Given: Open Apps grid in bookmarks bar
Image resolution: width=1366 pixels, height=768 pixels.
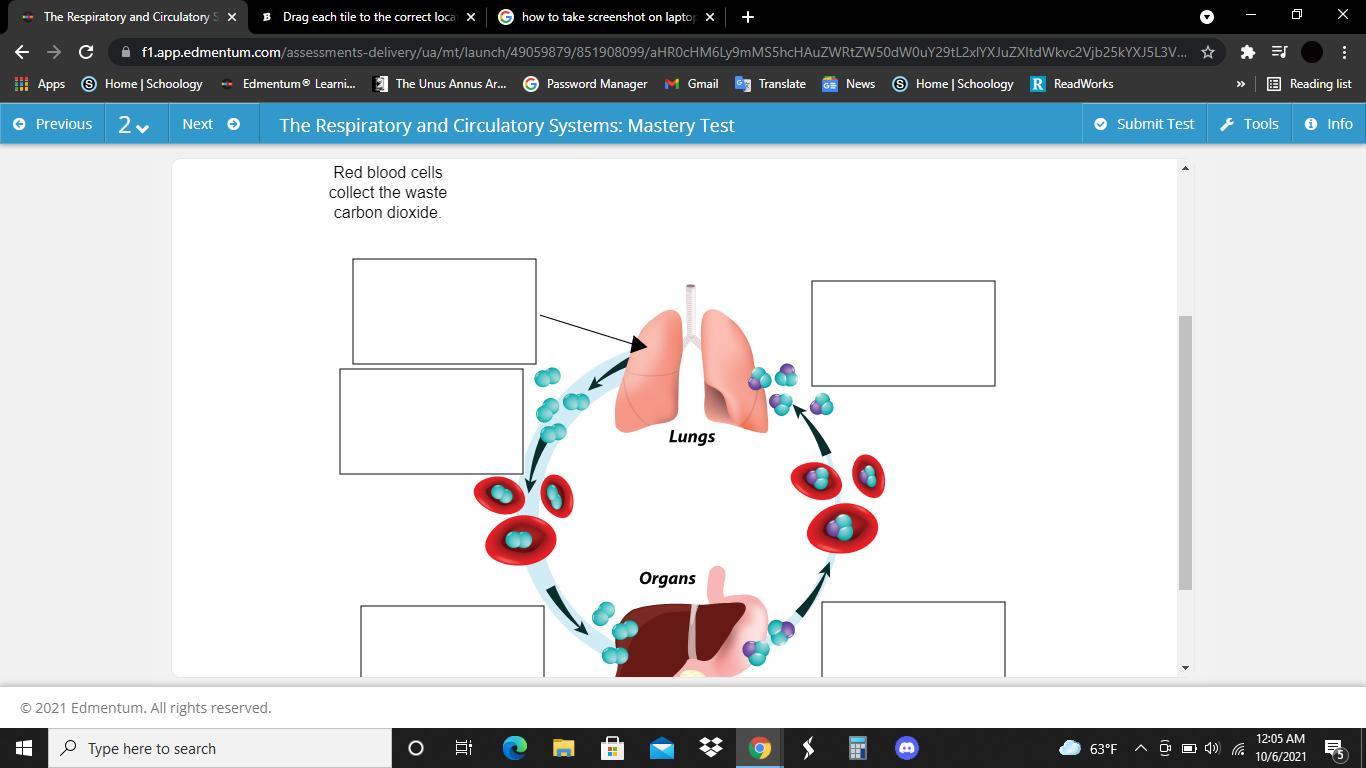Looking at the screenshot, I should tap(39, 84).
